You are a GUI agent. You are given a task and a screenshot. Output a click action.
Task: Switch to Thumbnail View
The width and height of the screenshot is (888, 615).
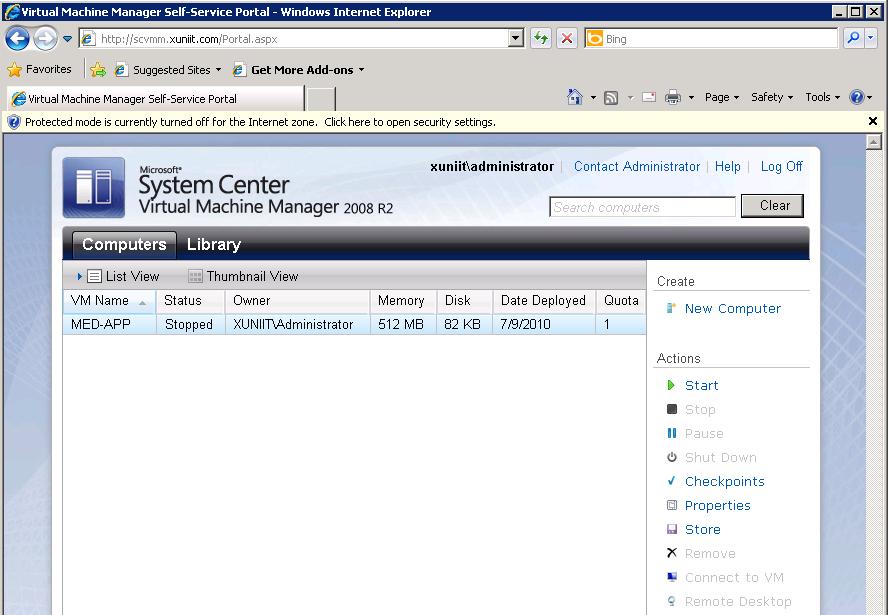(243, 276)
